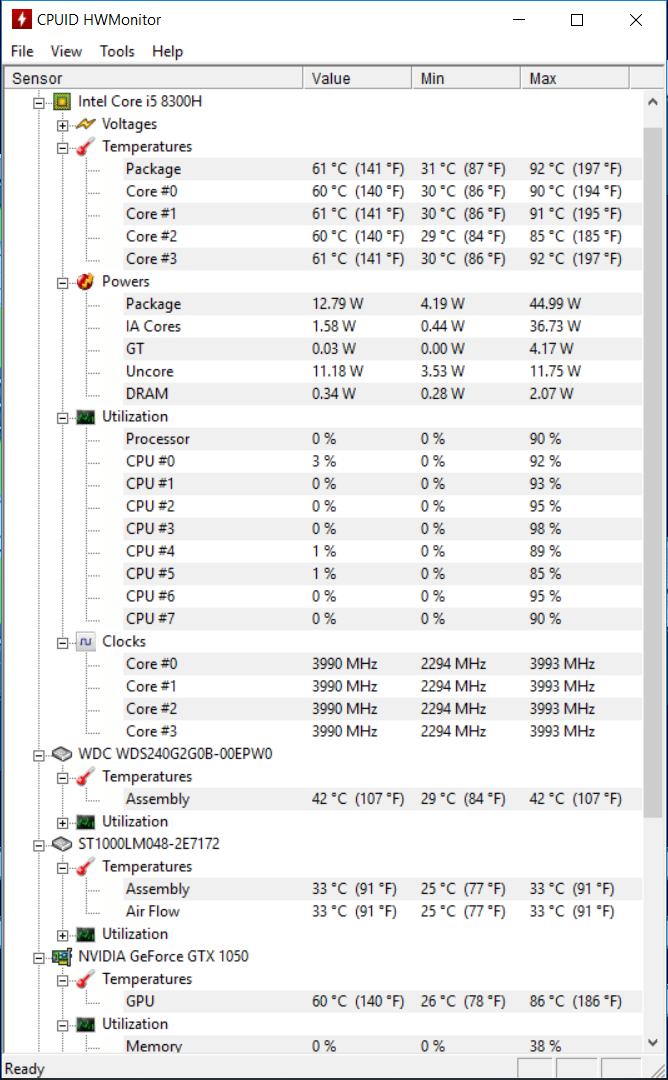Click the Clocks waveform icon
The height and width of the screenshot is (1080, 668).
(x=85, y=641)
